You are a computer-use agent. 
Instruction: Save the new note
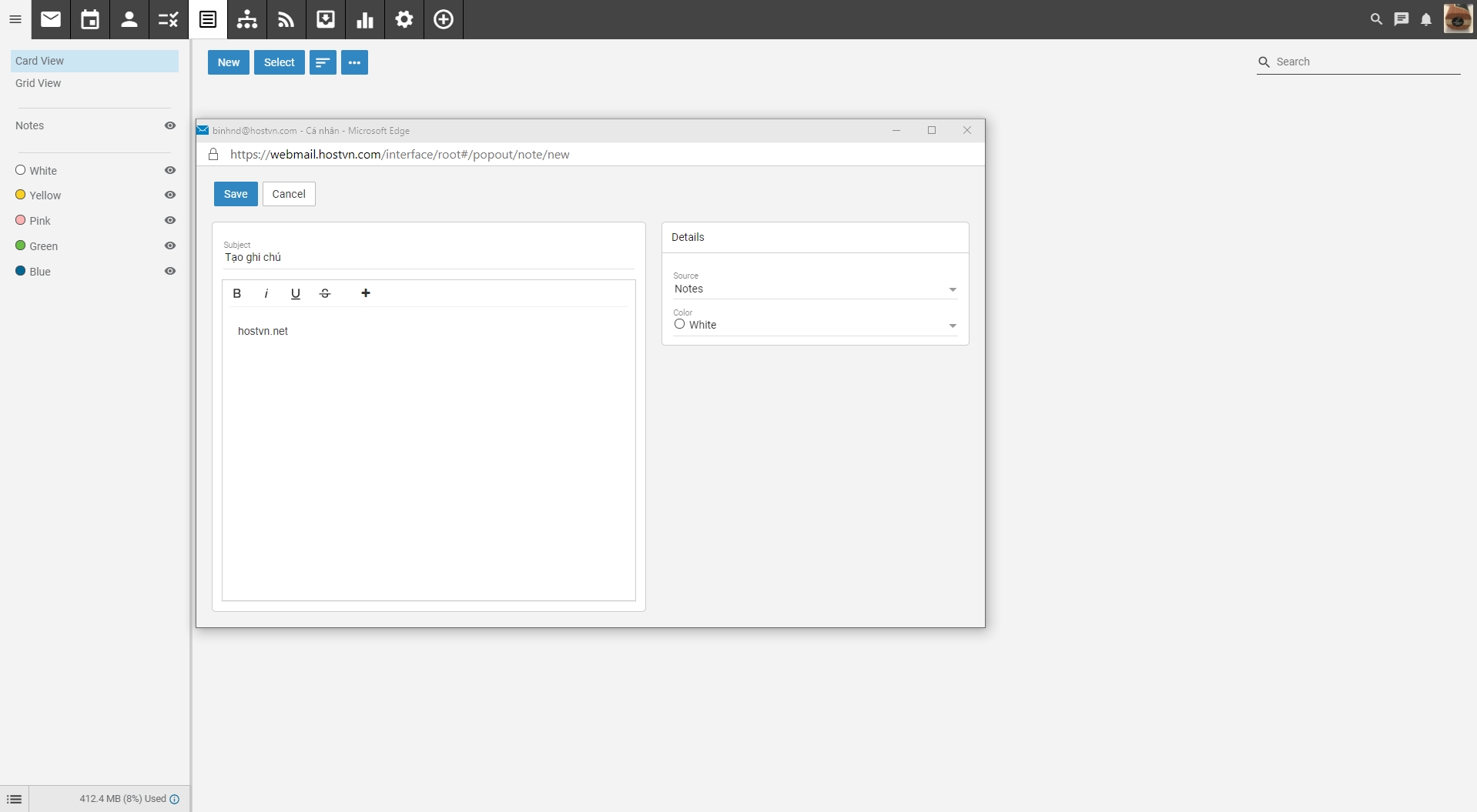pyautogui.click(x=236, y=194)
